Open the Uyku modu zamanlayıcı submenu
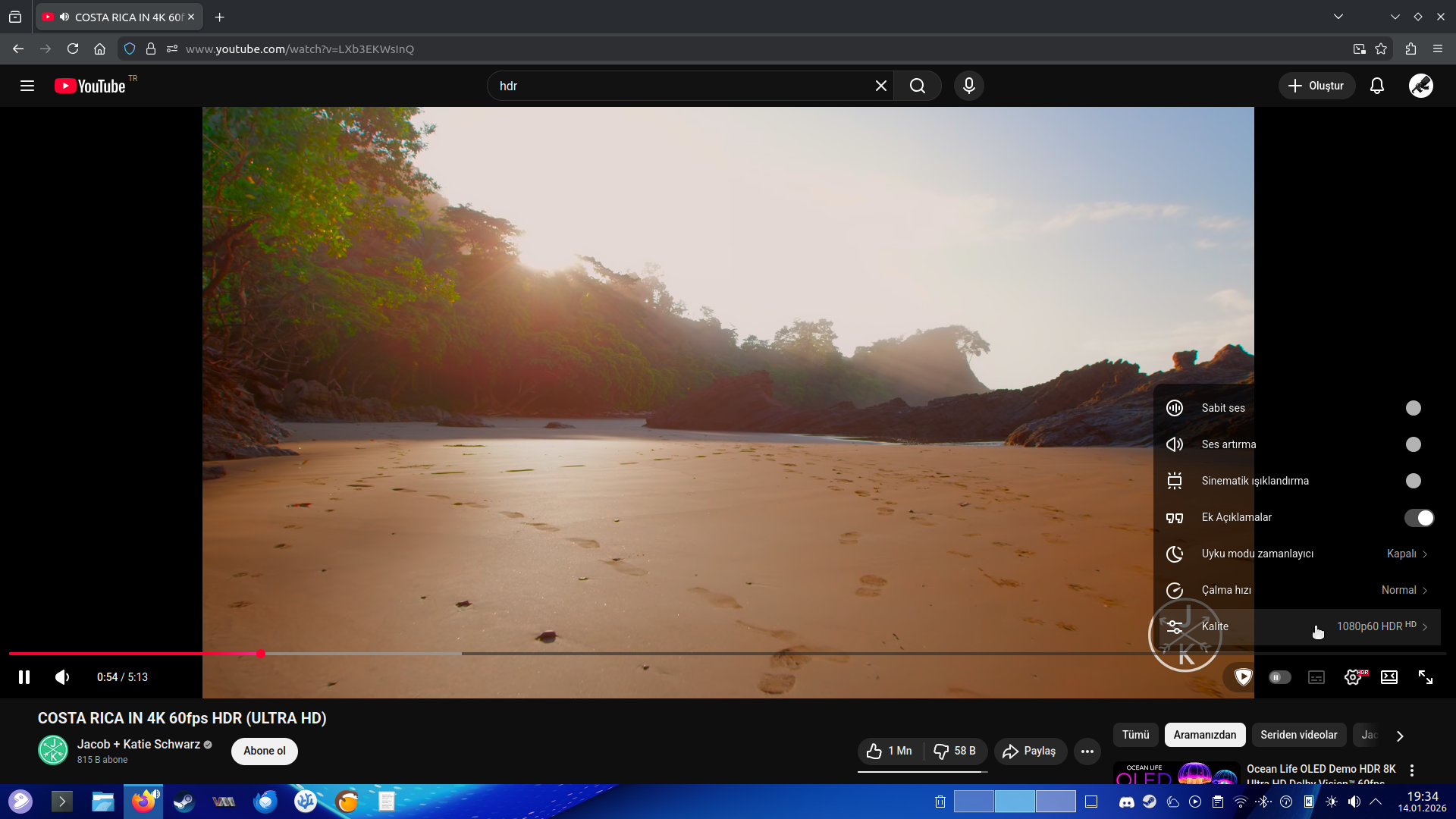 pos(1297,554)
